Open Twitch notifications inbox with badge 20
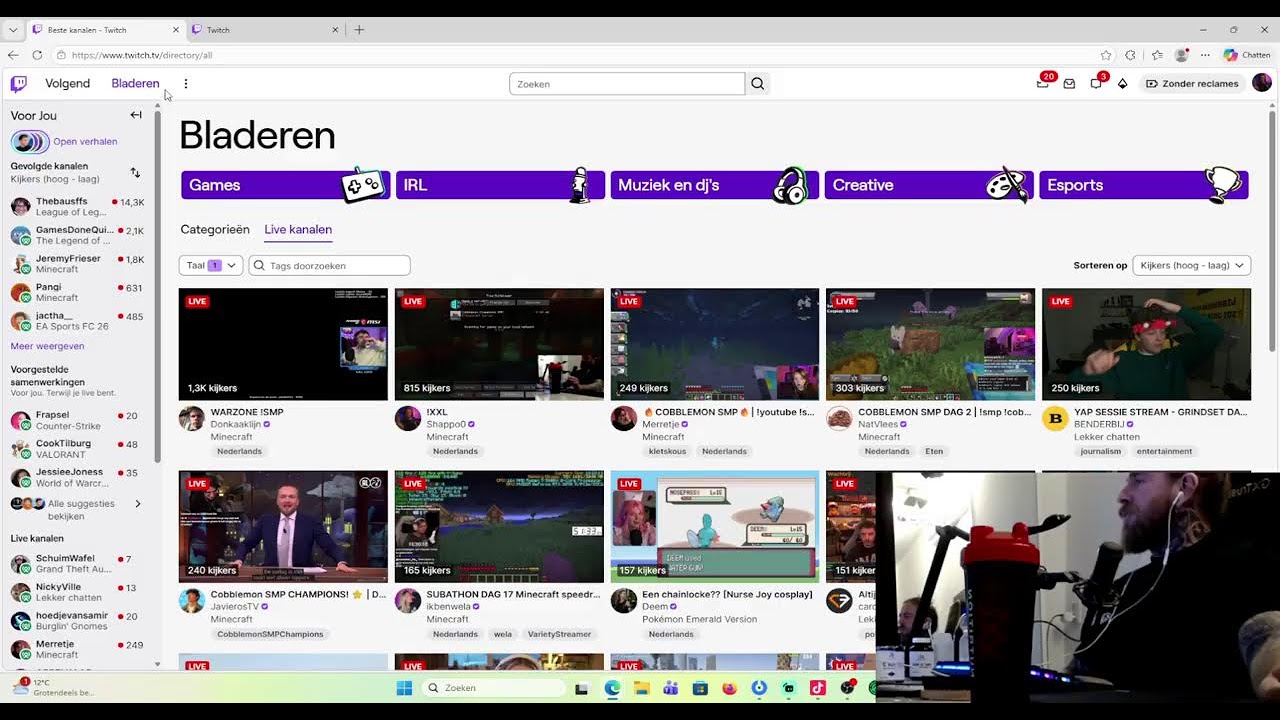This screenshot has width=1280, height=720. click(1043, 84)
